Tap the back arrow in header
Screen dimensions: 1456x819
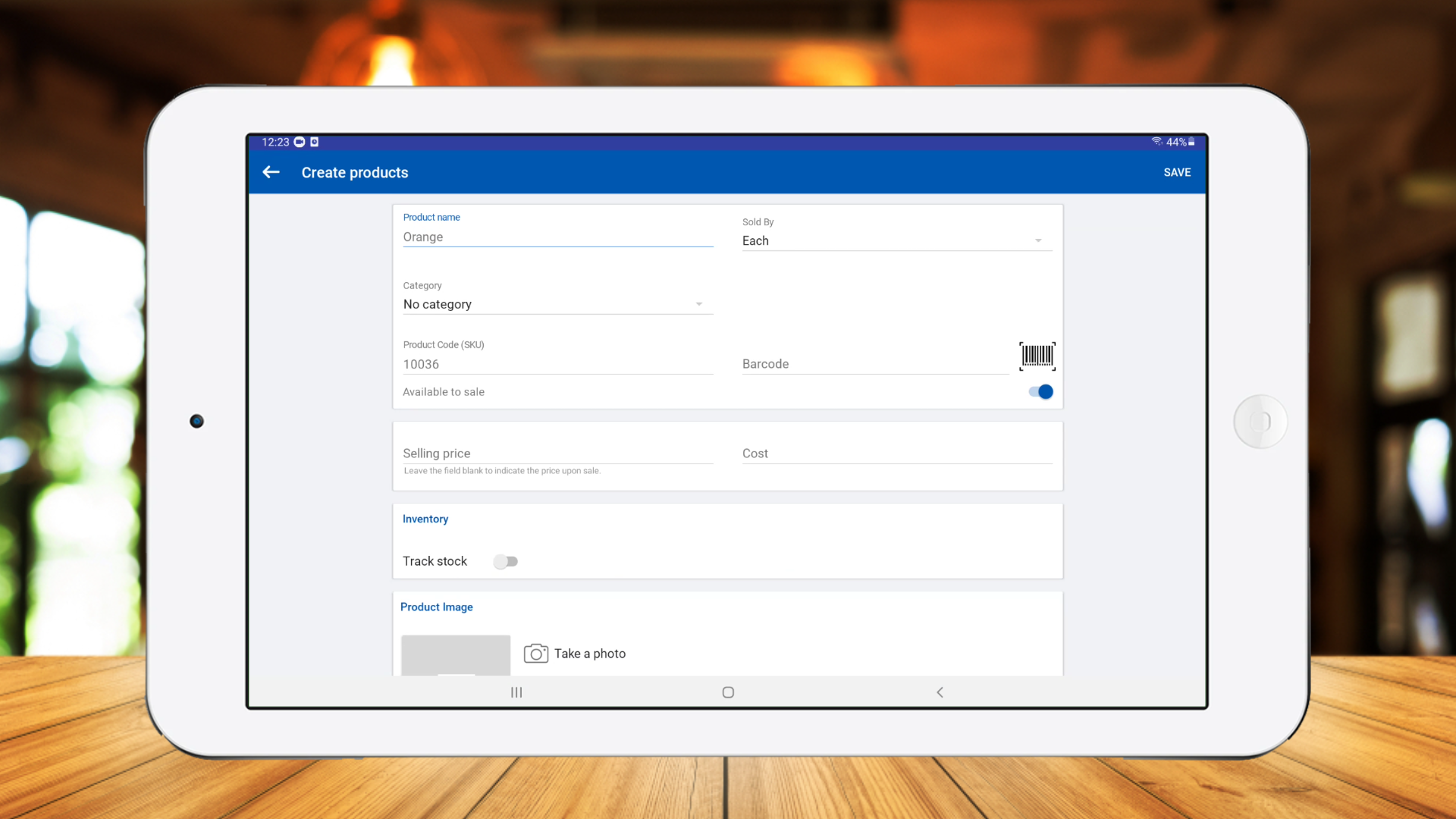click(271, 172)
